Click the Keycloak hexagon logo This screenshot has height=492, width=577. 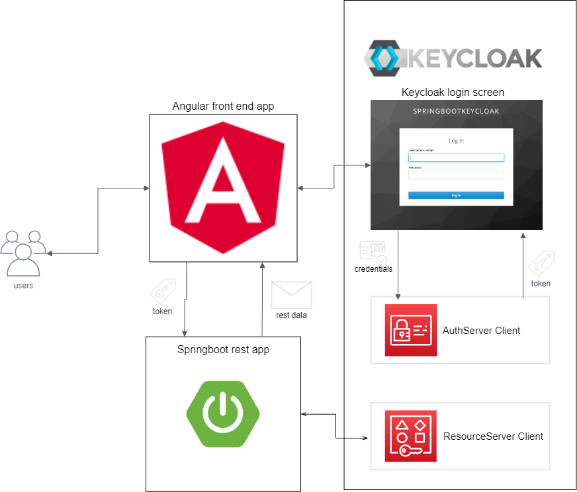point(385,58)
